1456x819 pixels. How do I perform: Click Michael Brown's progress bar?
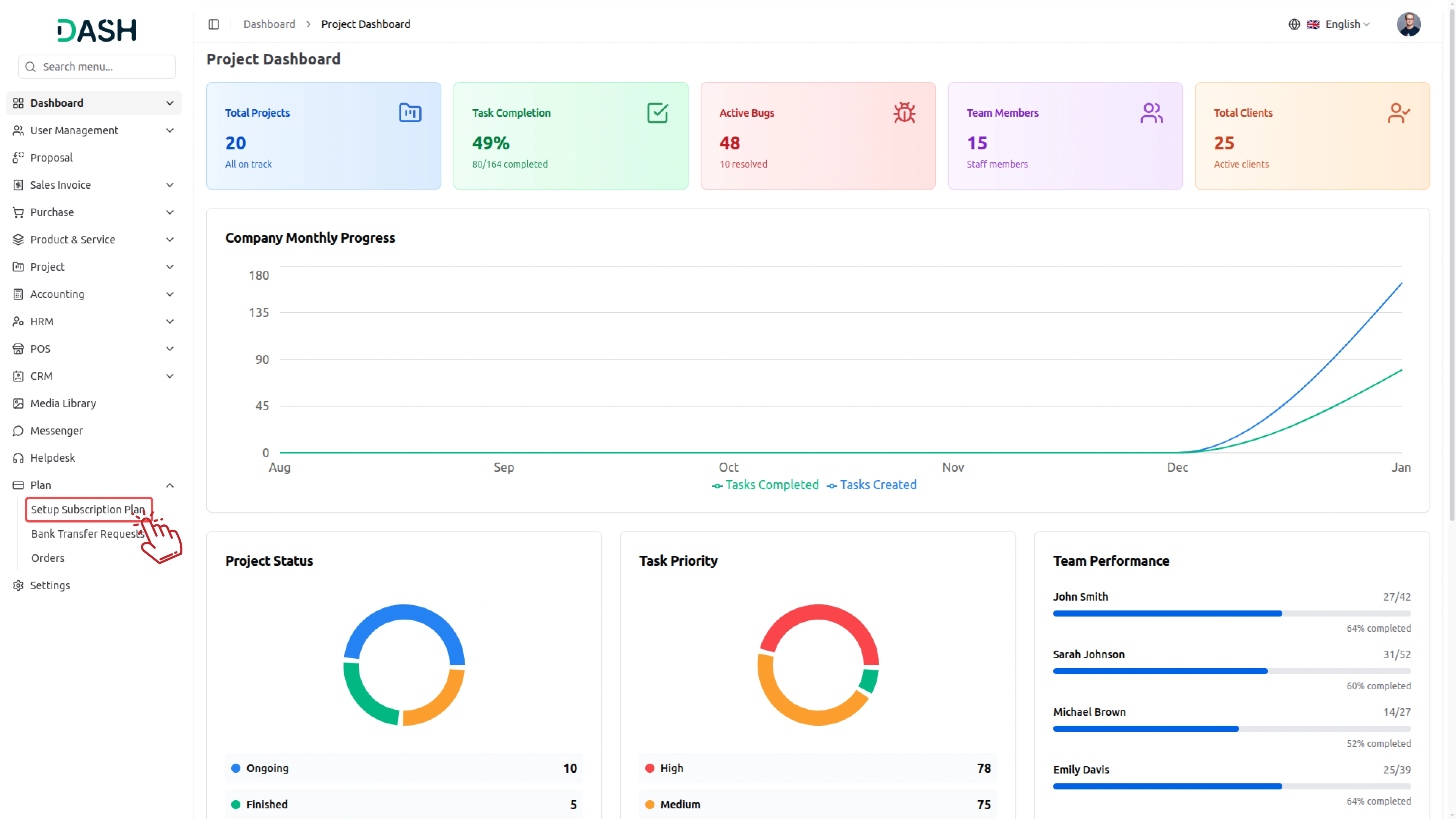tap(1232, 728)
